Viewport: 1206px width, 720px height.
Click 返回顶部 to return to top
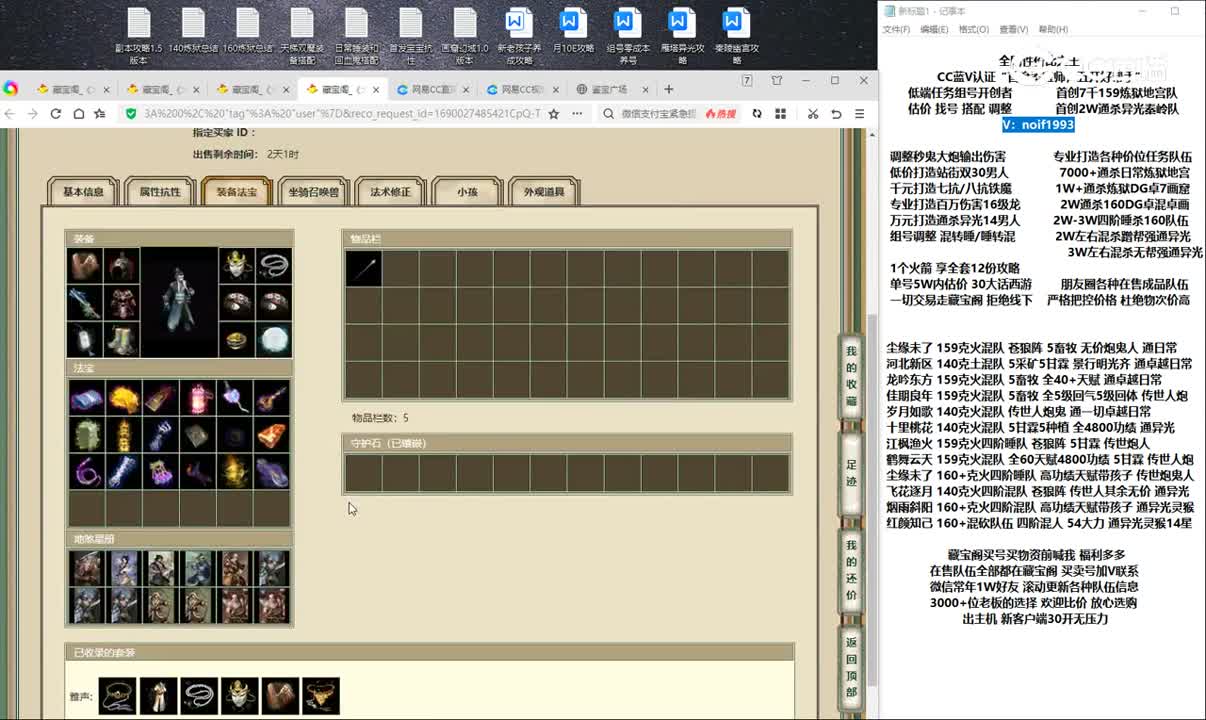pos(851,667)
